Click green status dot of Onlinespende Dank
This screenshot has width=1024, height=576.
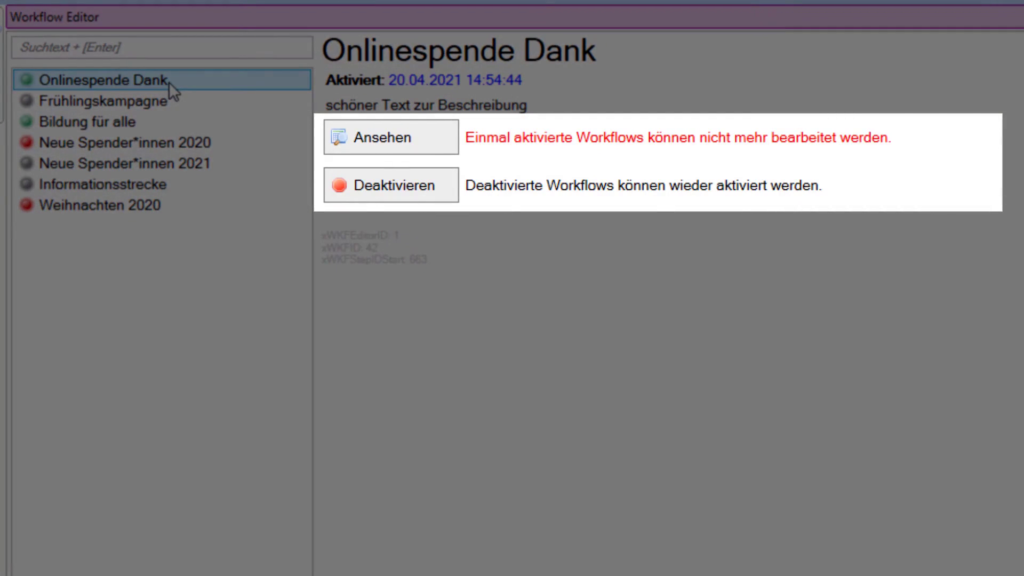pos(26,80)
